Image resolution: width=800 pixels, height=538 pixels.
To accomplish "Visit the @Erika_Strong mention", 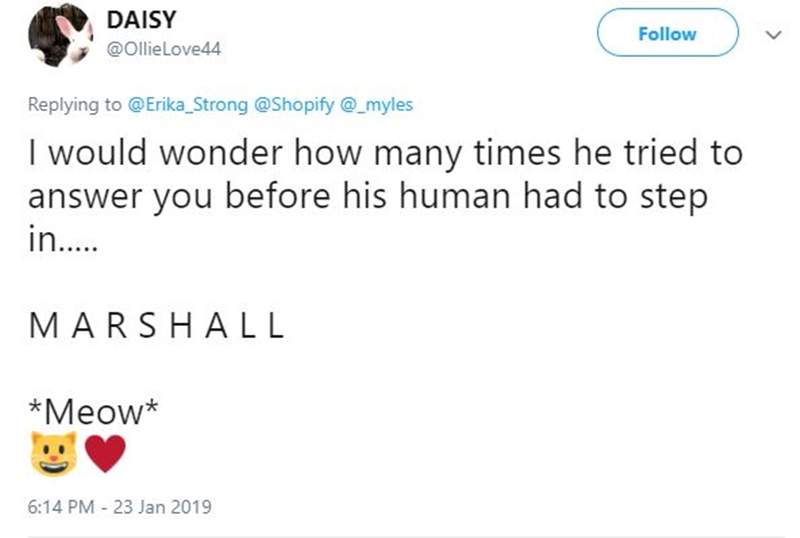I will coord(189,103).
